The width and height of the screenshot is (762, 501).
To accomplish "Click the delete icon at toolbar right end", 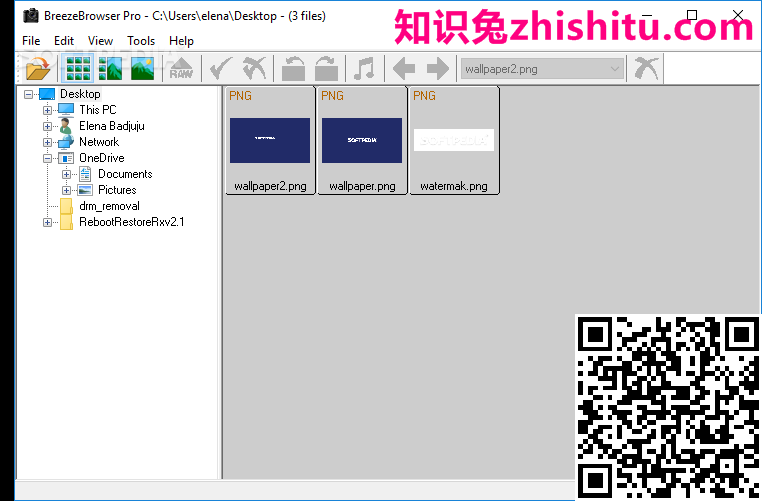I will point(646,69).
